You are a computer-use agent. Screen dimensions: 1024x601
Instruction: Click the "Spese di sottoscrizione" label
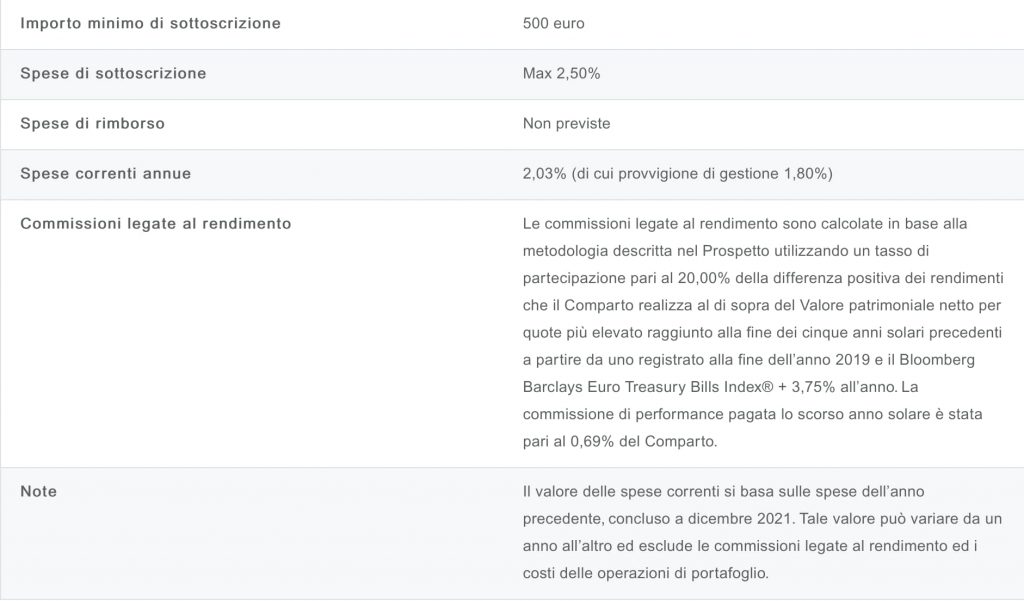(113, 73)
